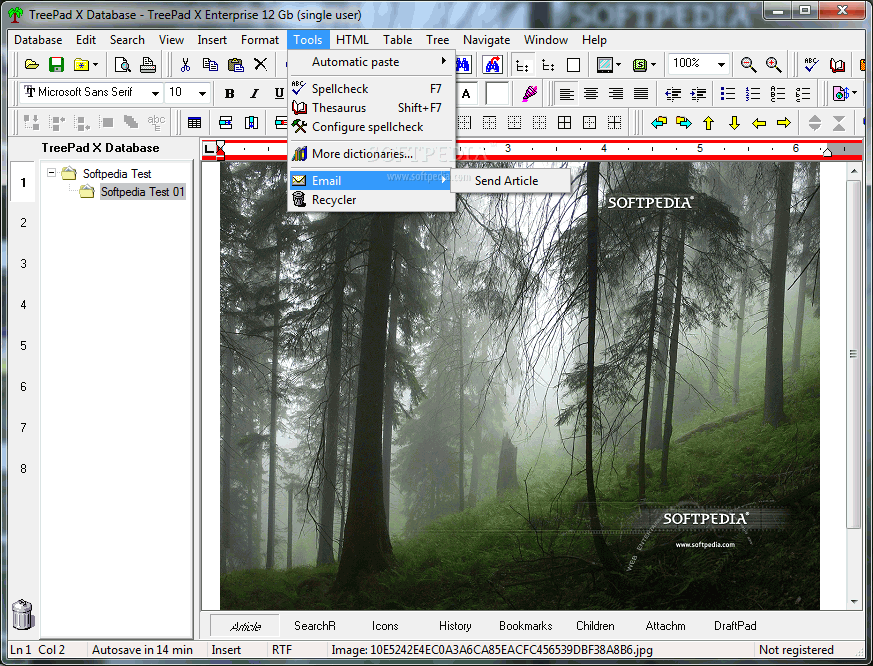Toggle Bold formatting
The height and width of the screenshot is (666, 873).
click(x=229, y=94)
